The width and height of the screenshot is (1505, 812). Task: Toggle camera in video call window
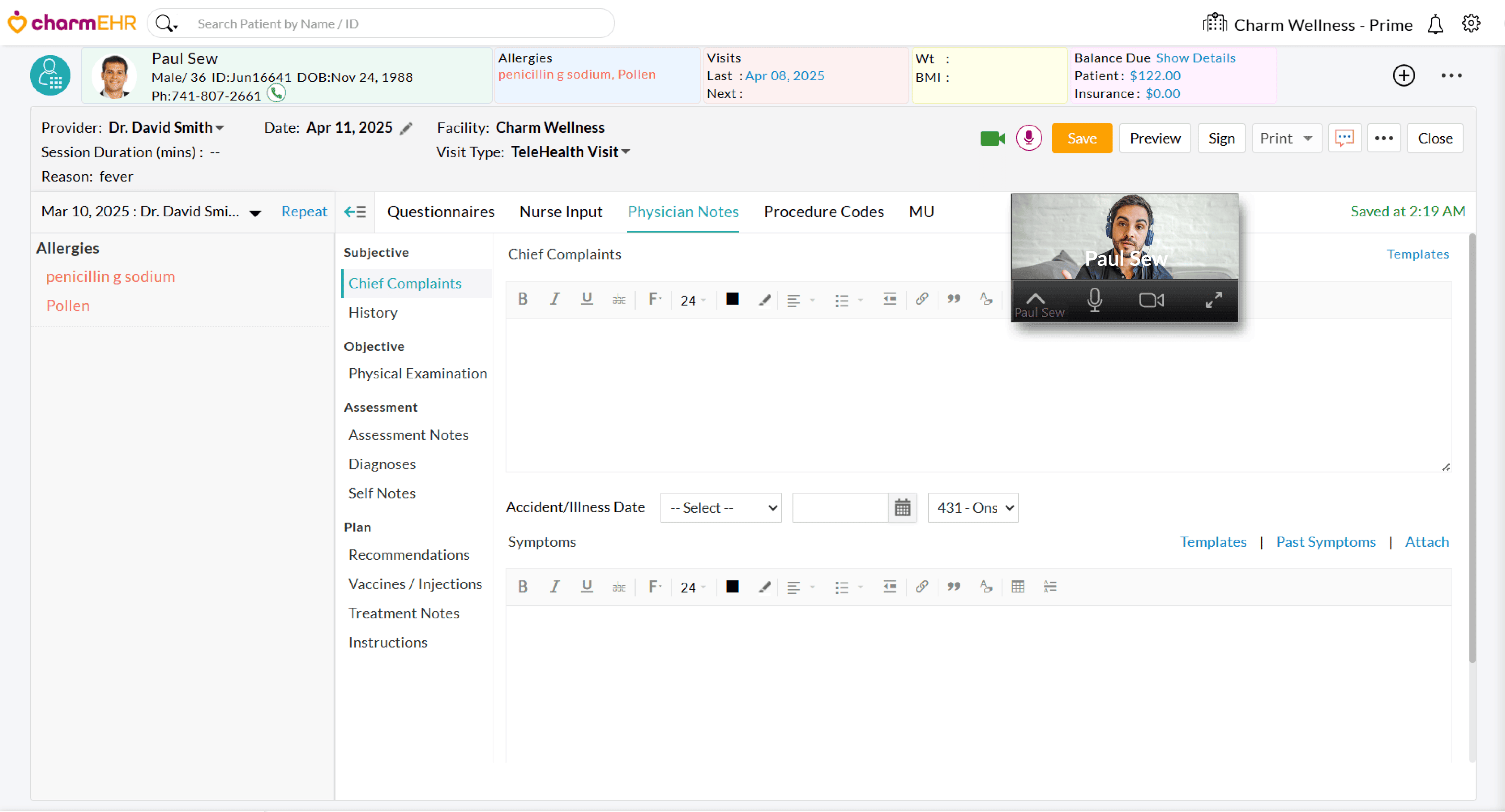pos(1151,300)
